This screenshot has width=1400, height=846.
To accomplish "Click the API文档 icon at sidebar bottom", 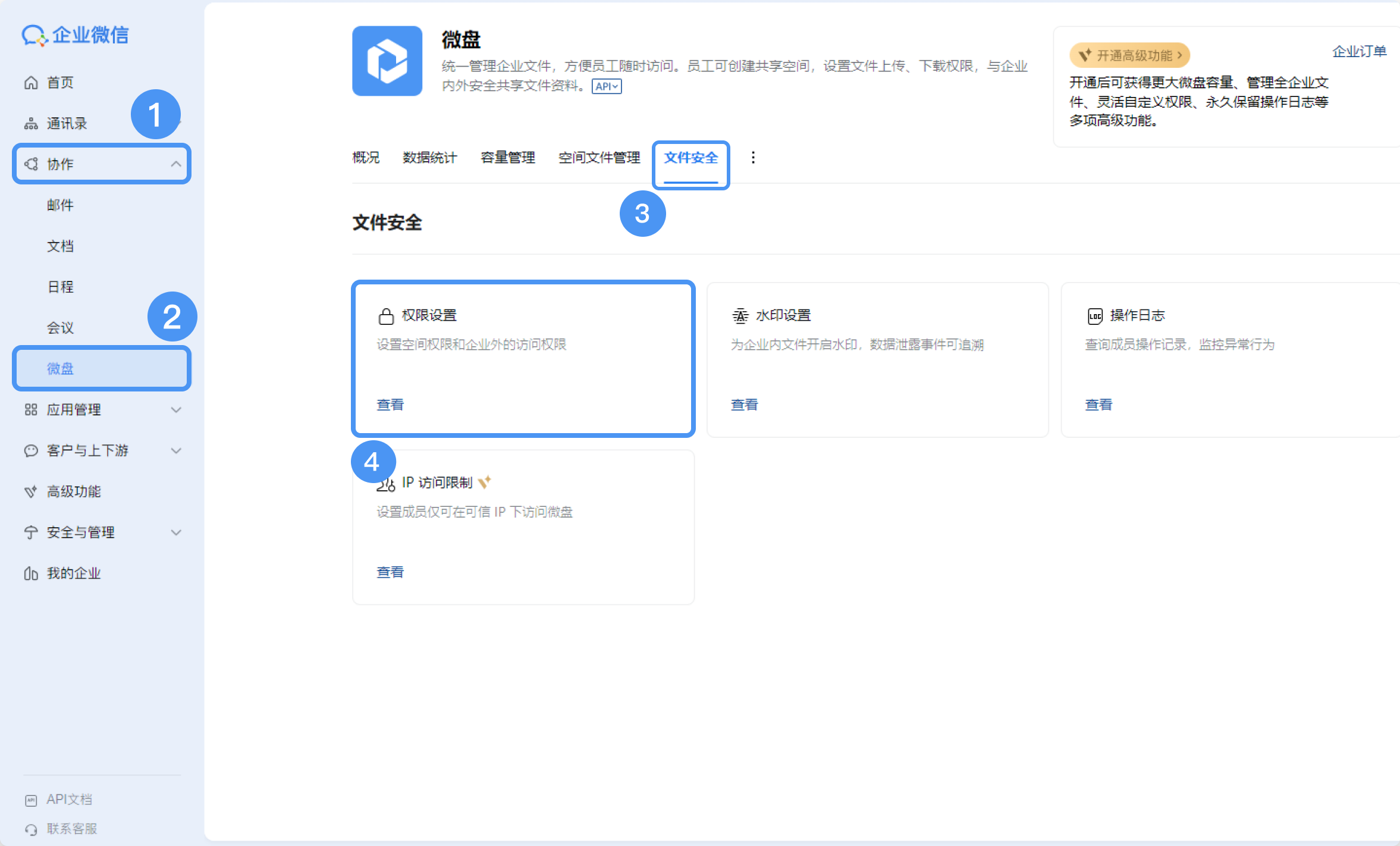I will tap(31, 800).
